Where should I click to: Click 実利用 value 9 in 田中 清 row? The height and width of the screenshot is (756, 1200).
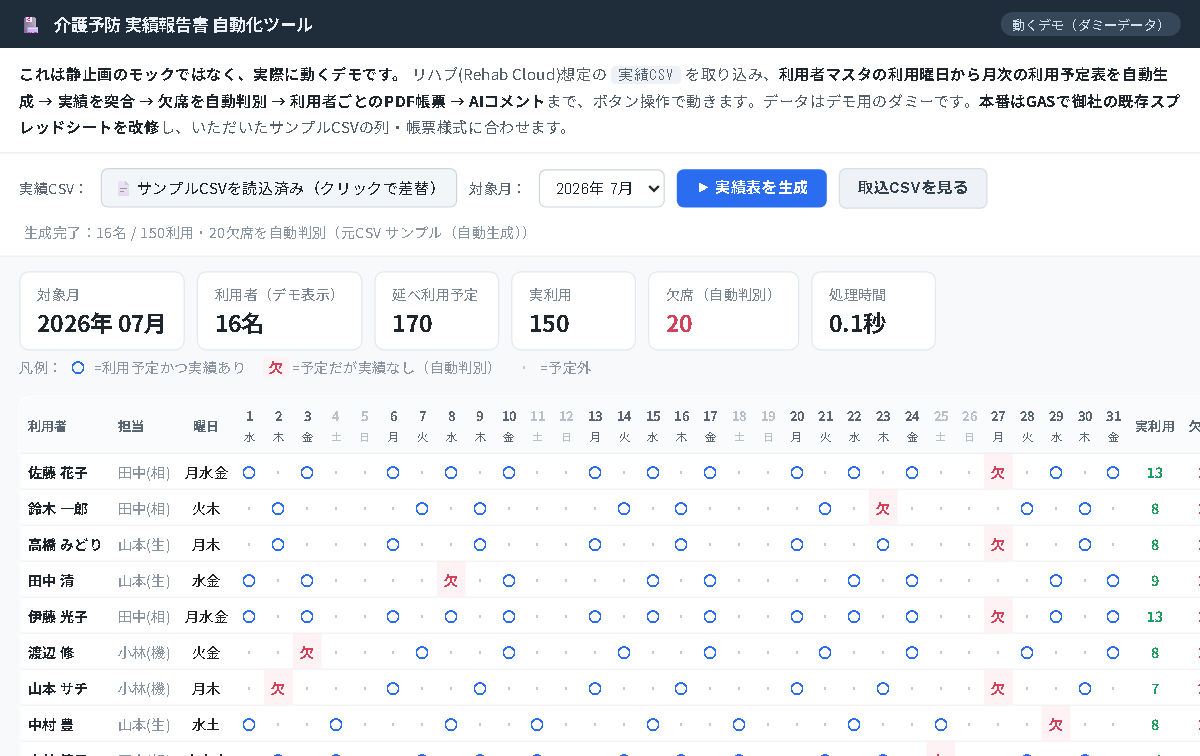coord(1155,581)
